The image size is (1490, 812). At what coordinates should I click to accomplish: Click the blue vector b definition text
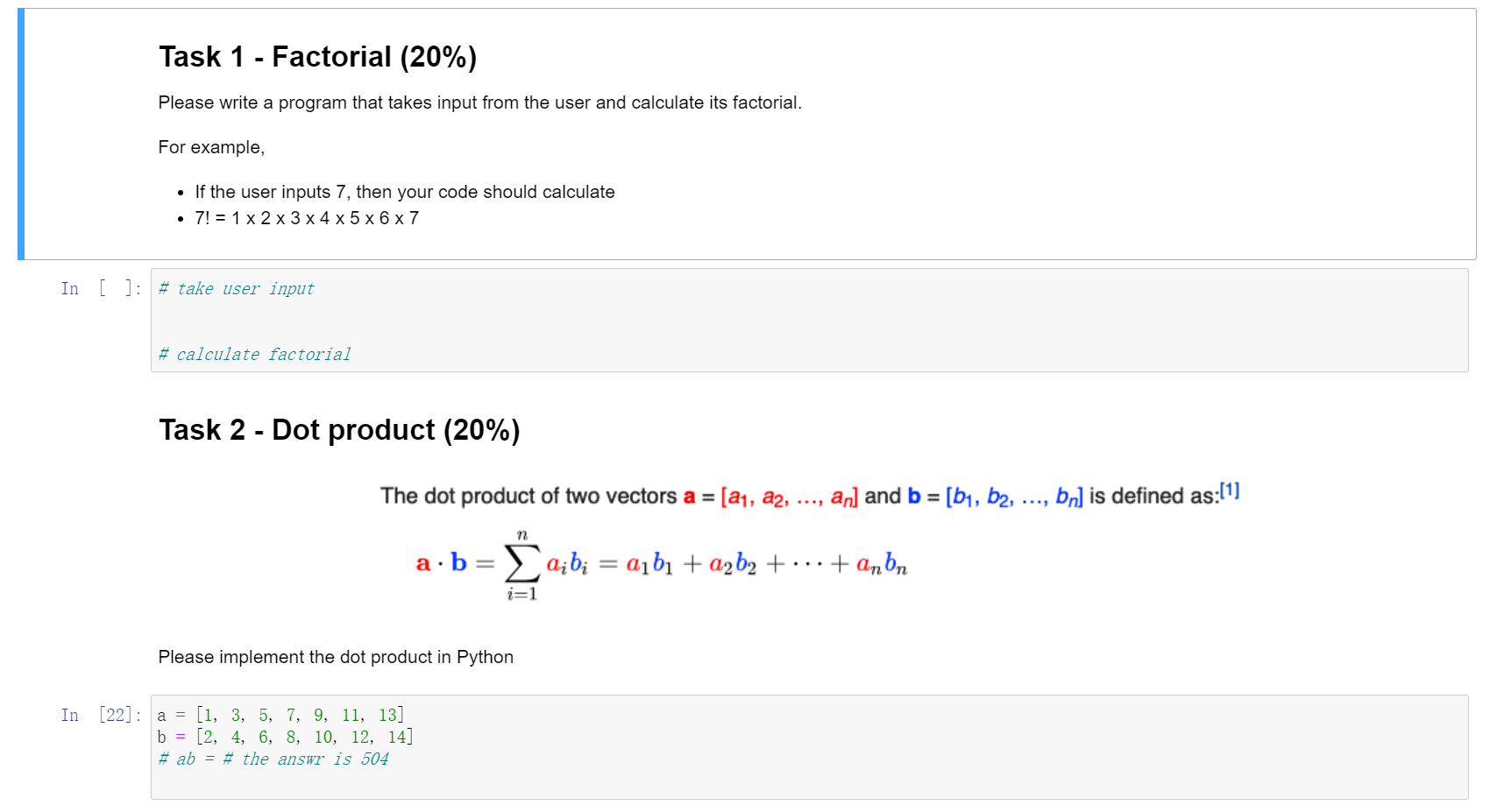[x=996, y=498]
